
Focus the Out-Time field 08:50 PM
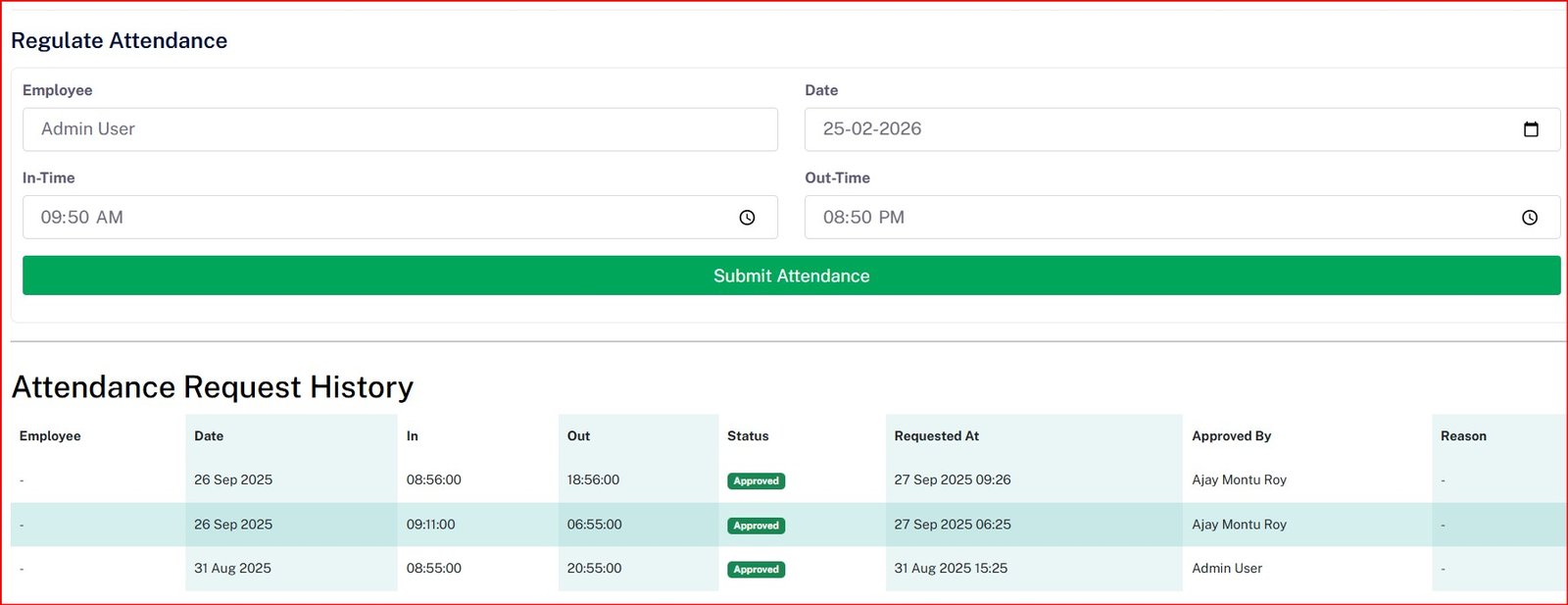pyautogui.click(x=1156, y=218)
